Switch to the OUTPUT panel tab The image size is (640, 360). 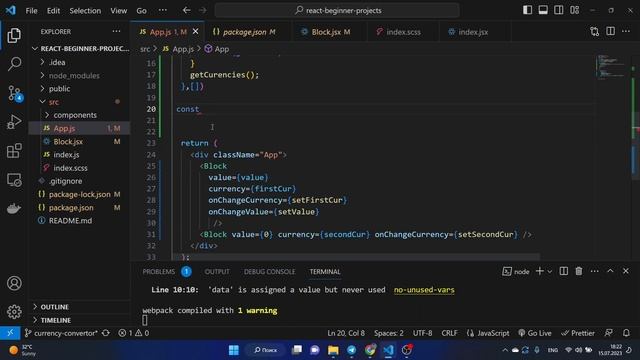(x=217, y=271)
